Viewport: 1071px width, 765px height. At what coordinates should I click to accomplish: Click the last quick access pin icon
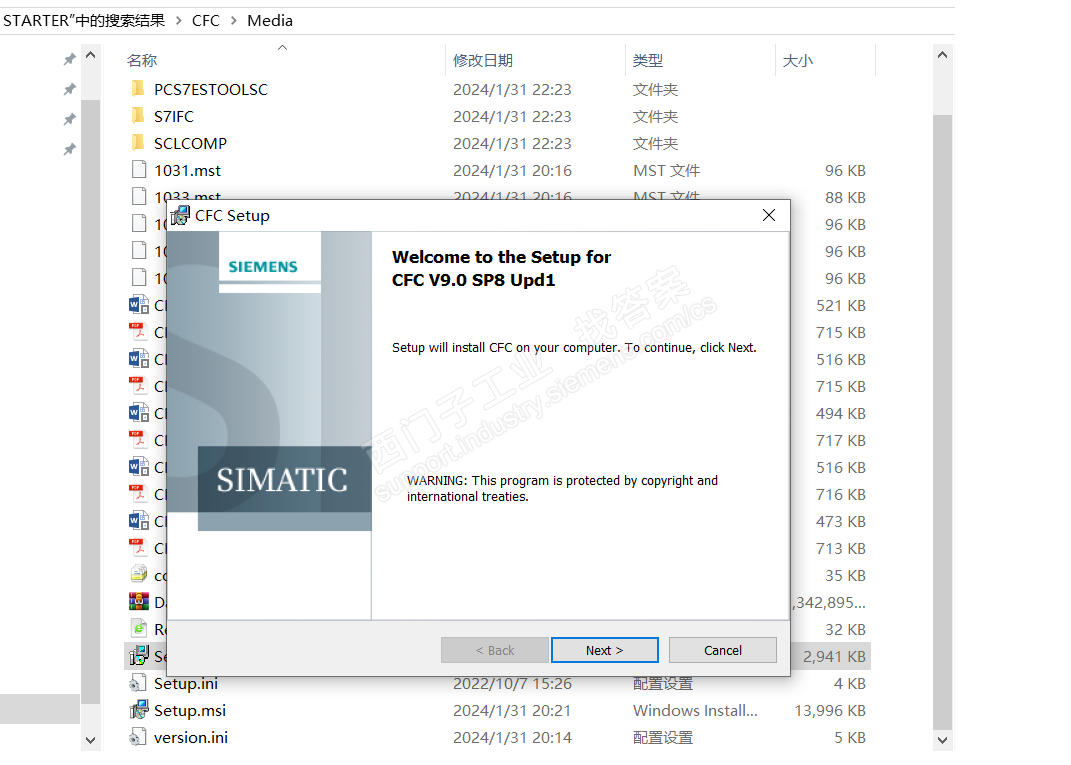[x=69, y=149]
